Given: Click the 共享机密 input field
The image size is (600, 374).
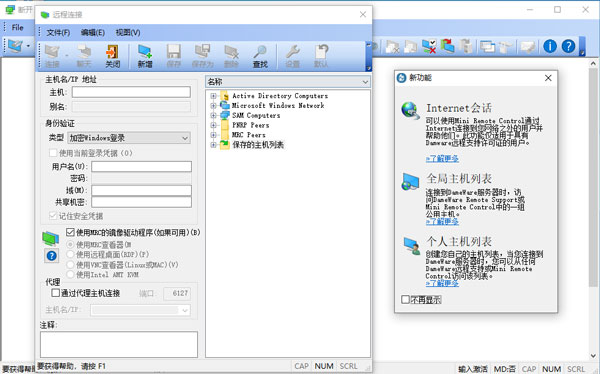Looking at the screenshot, I should click(141, 202).
